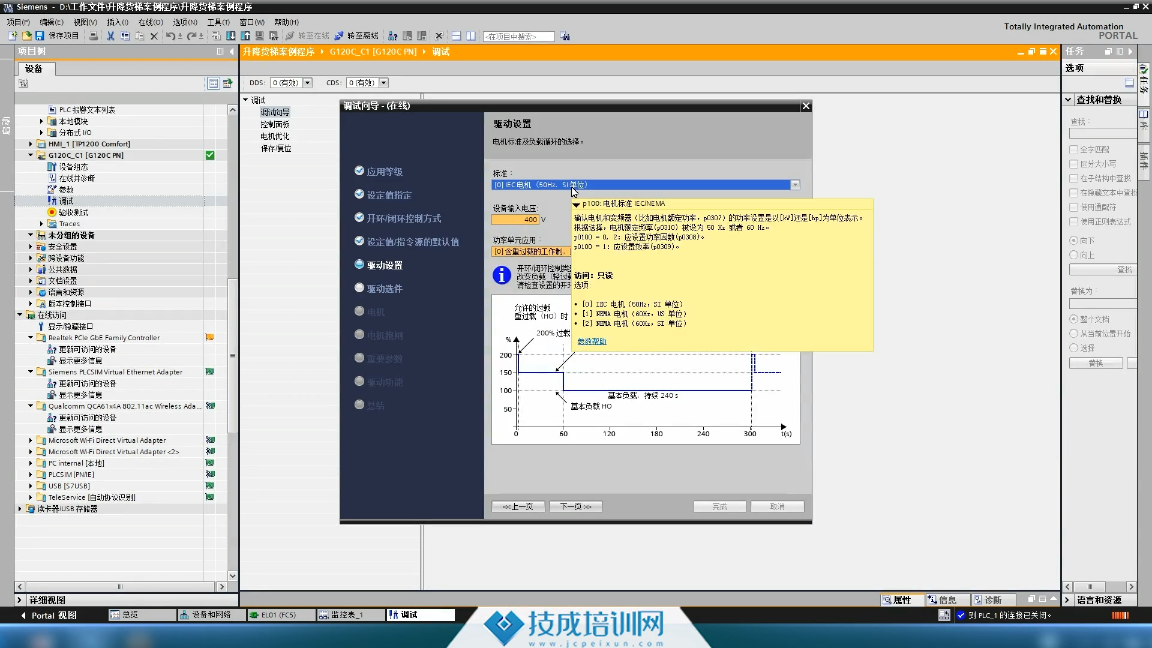The width and height of the screenshot is (1152, 648).
Task: Click the search in project input field
Action: [519, 36]
